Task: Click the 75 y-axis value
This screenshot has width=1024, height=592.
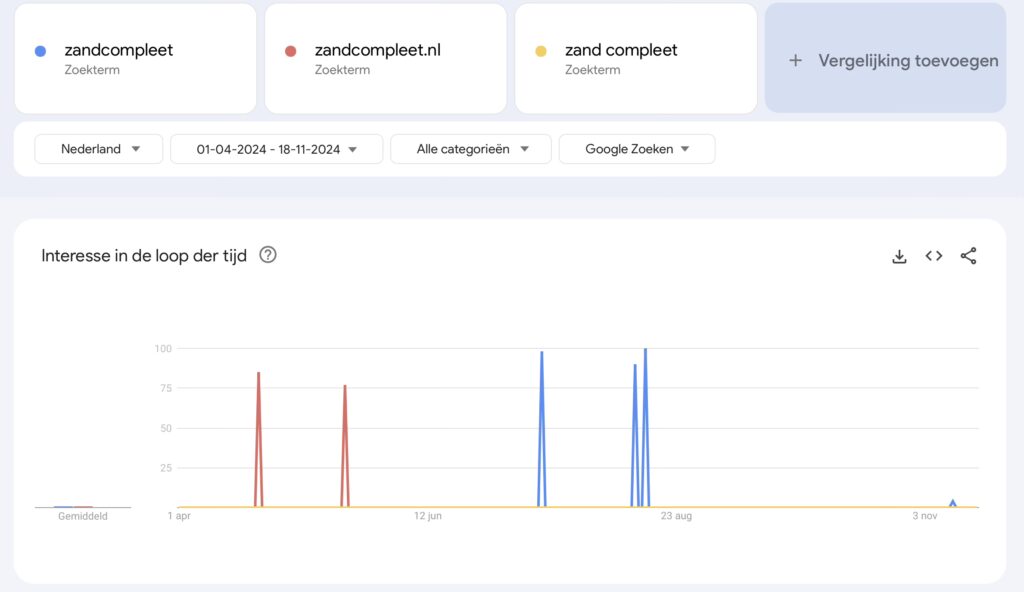Action: [166, 389]
